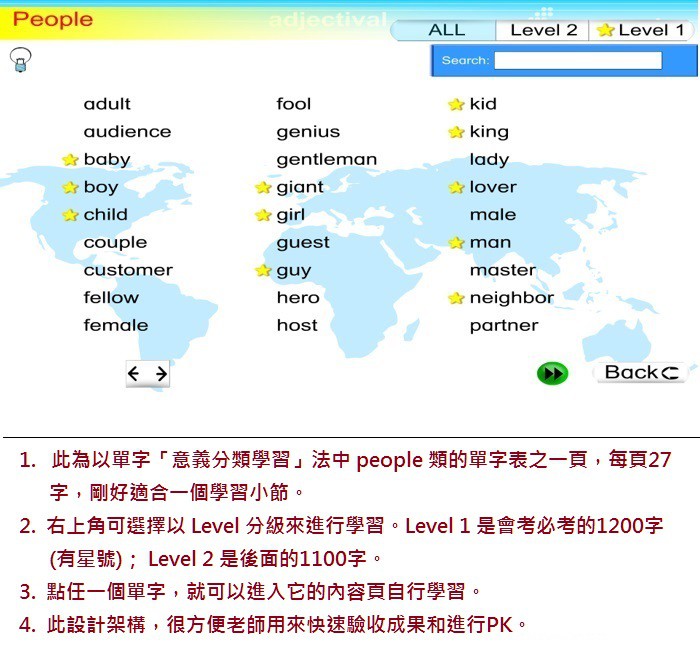Select the starred Level 1 tab
This screenshot has height=650, width=700.
click(641, 30)
